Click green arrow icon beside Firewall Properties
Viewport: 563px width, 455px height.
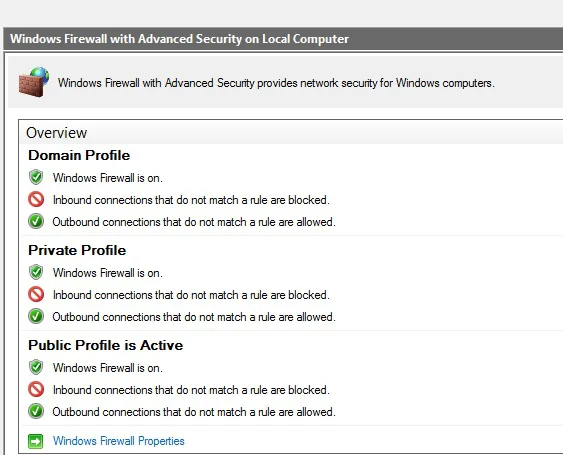pos(36,441)
